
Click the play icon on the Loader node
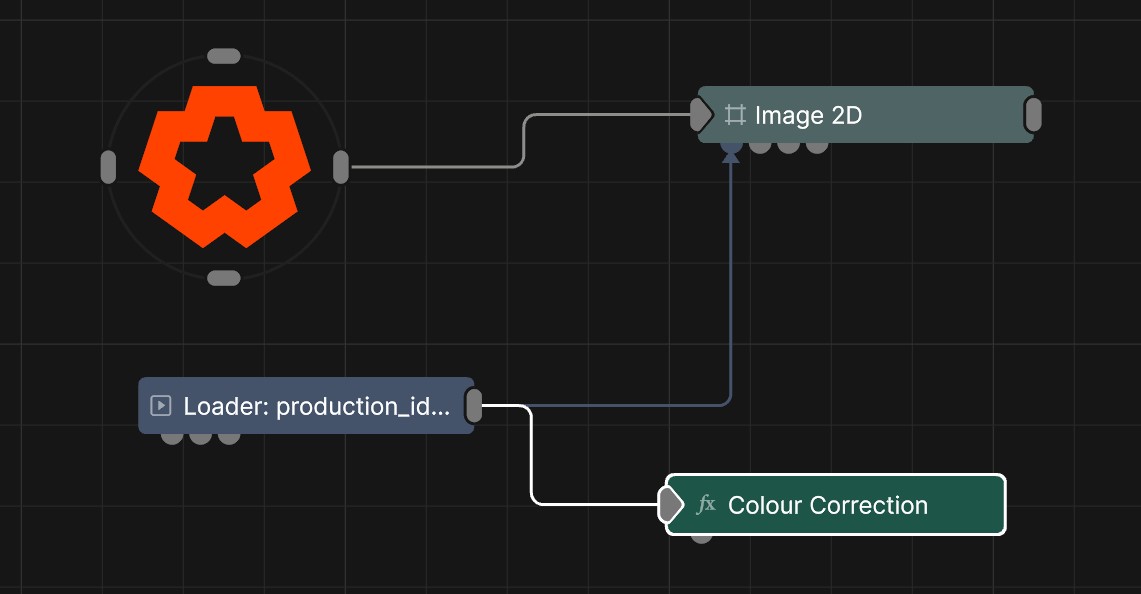[x=160, y=406]
